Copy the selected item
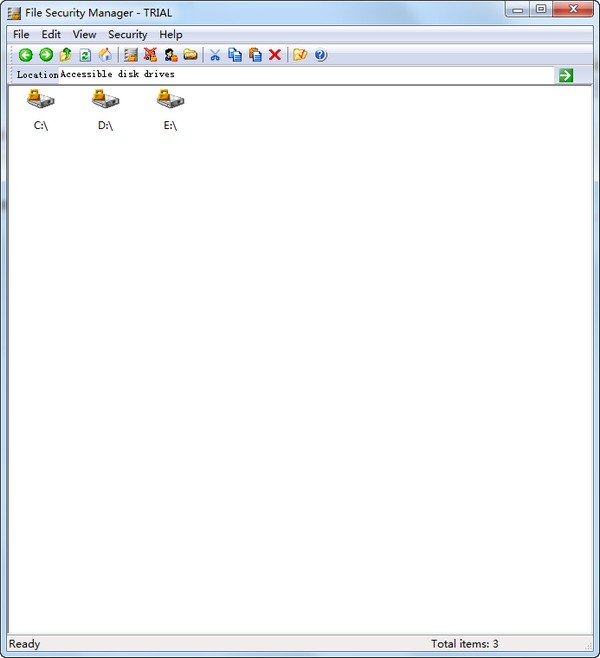This screenshot has width=600, height=658. 235,55
